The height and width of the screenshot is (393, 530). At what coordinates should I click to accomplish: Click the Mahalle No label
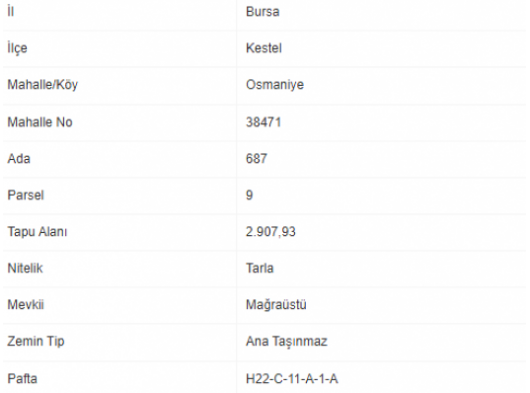pyautogui.click(x=40, y=122)
